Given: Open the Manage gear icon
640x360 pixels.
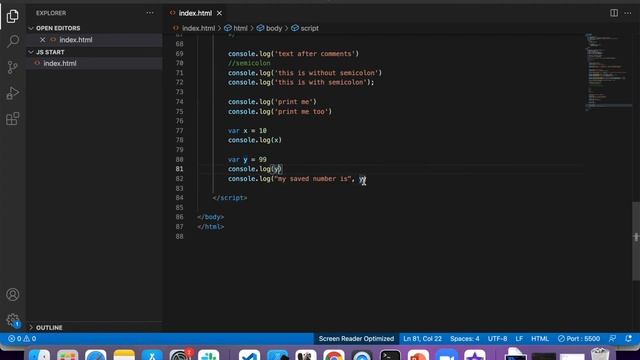Looking at the screenshot, I should click(x=13, y=320).
